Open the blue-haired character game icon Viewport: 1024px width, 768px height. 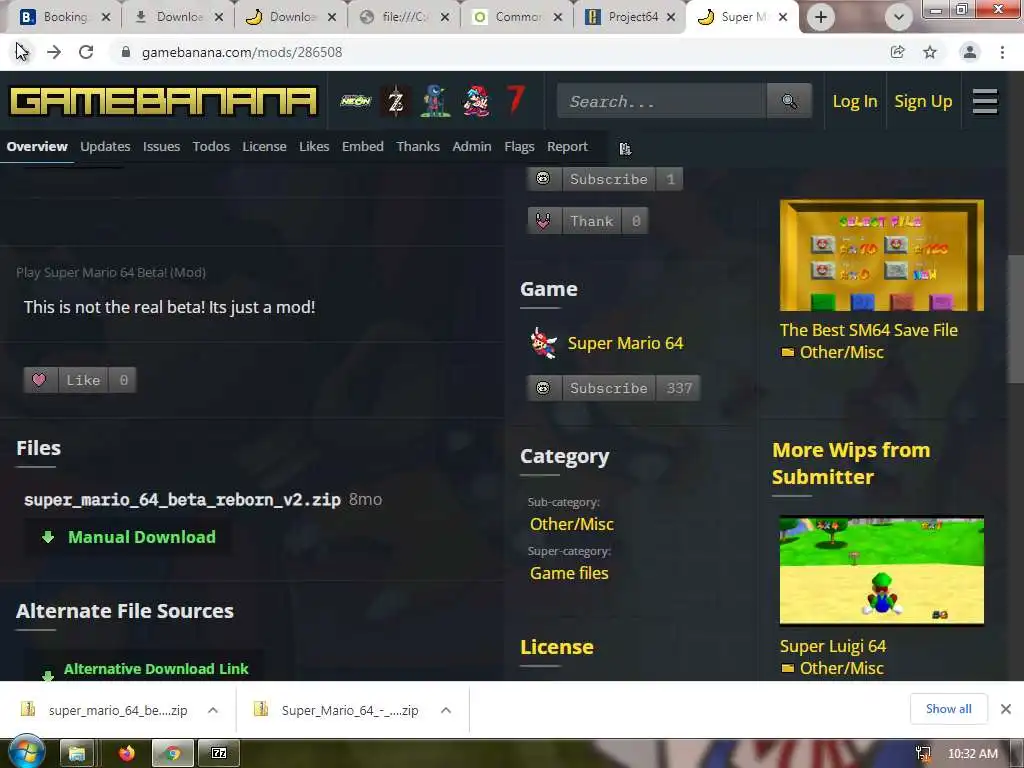coord(435,101)
